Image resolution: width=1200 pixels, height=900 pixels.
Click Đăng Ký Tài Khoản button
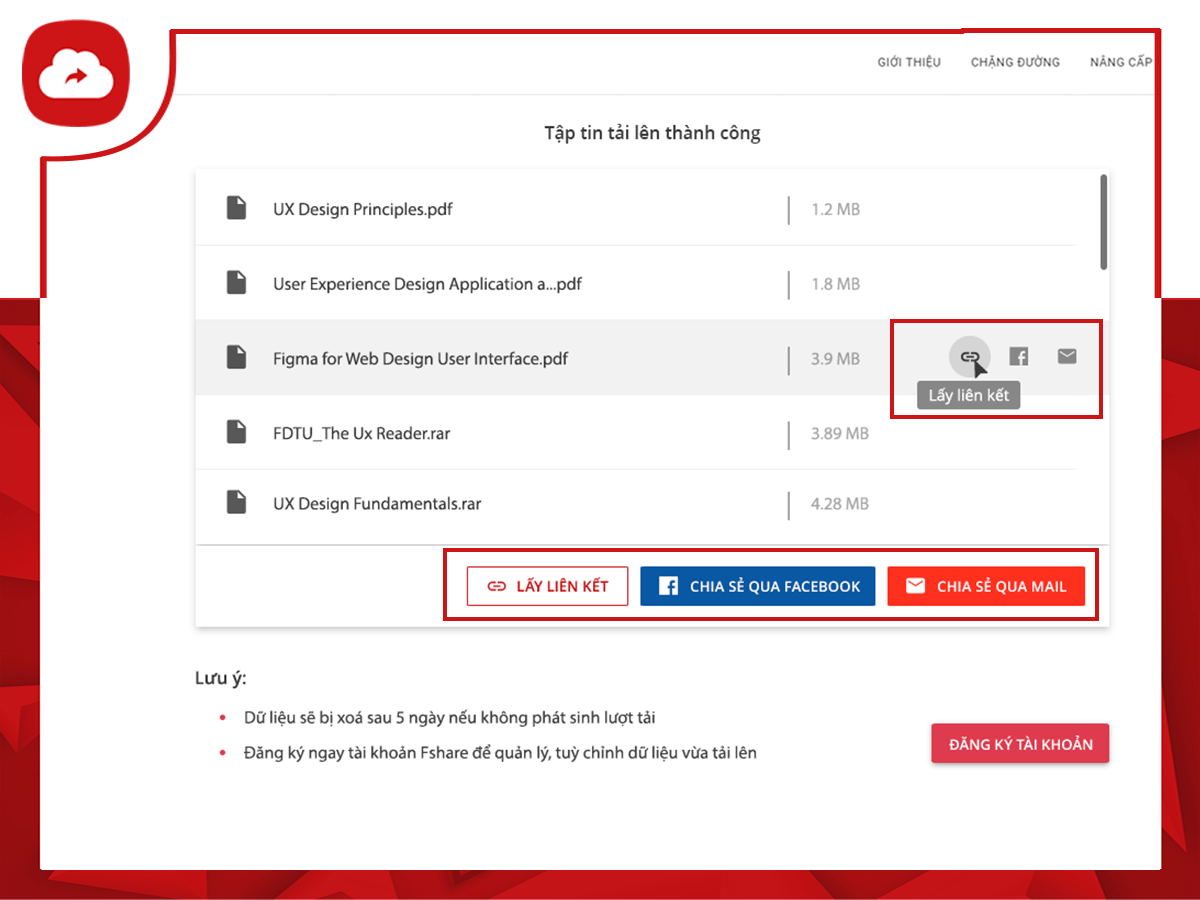pos(1020,744)
